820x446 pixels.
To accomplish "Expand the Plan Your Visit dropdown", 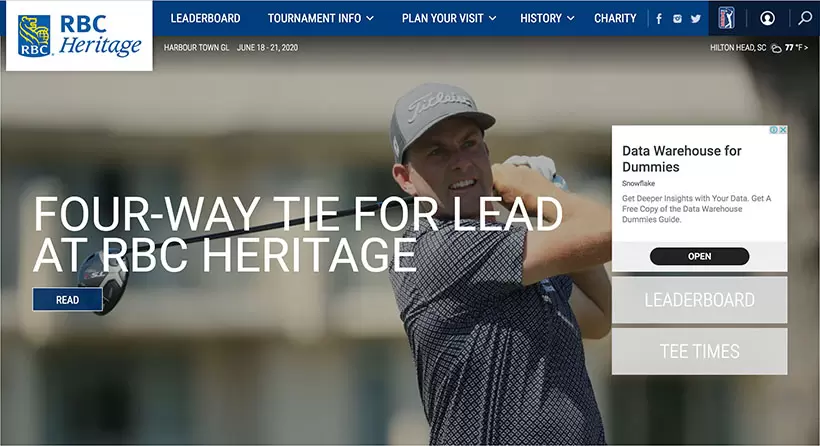I will point(449,18).
